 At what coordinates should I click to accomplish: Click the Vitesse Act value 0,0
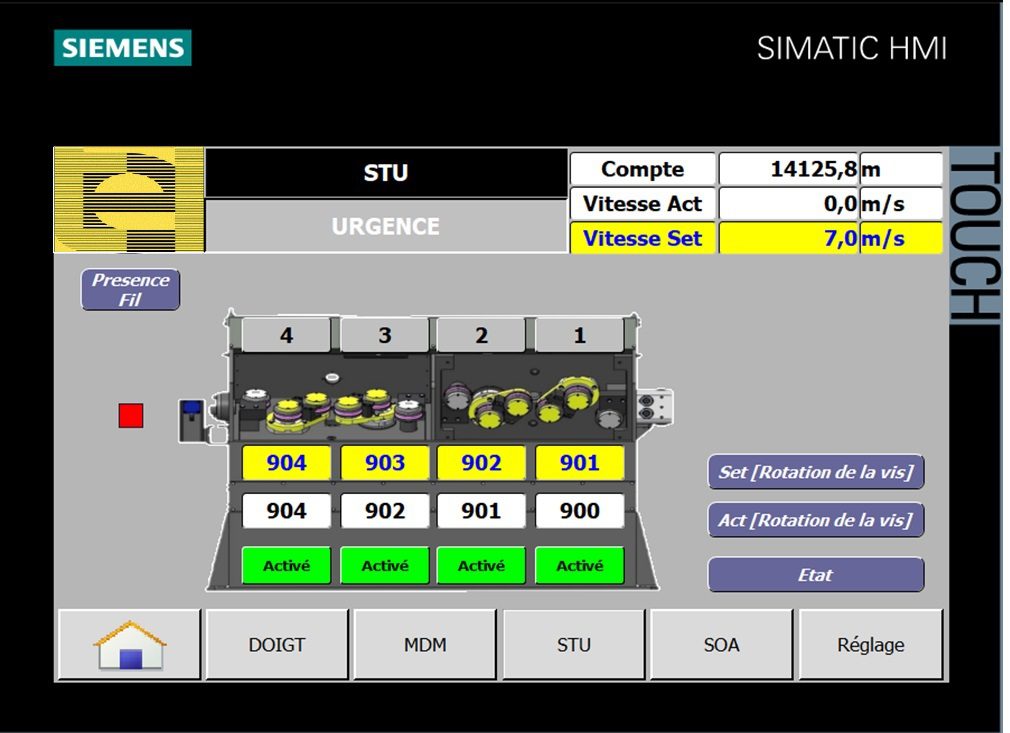click(x=789, y=204)
